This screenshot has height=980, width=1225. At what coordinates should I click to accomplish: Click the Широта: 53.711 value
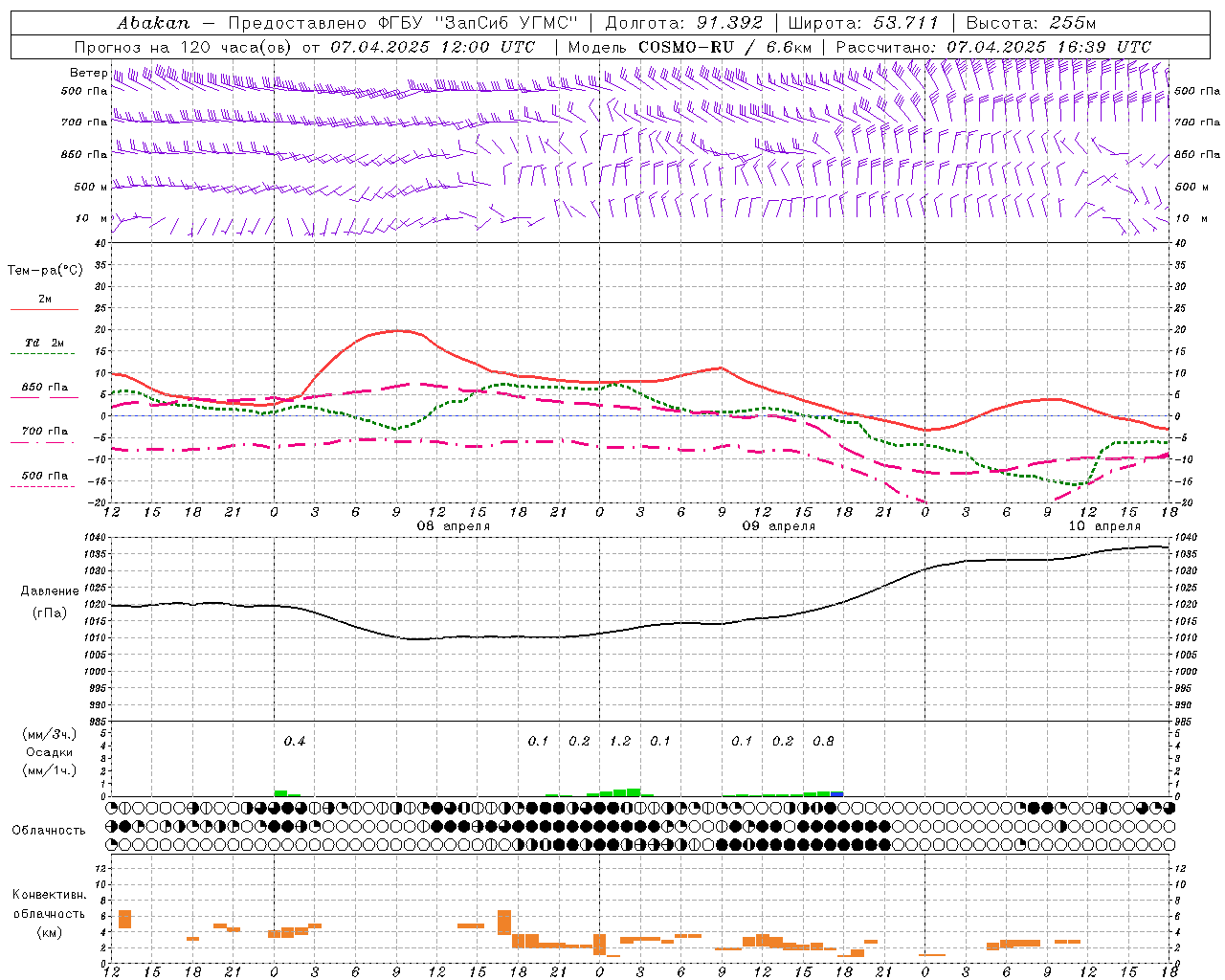point(864,23)
